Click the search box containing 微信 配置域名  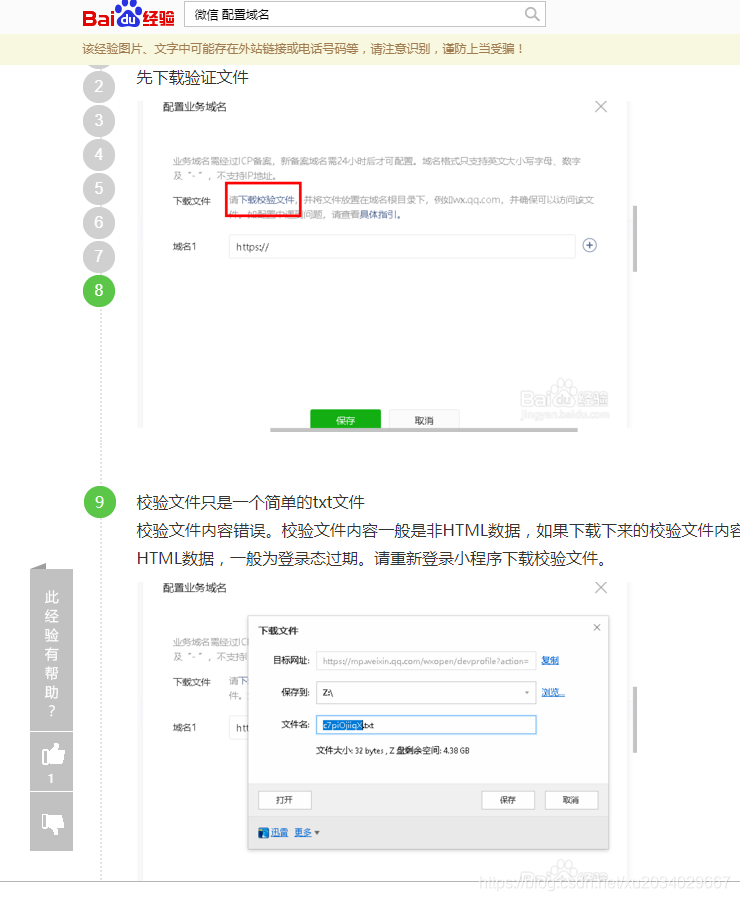coord(365,14)
